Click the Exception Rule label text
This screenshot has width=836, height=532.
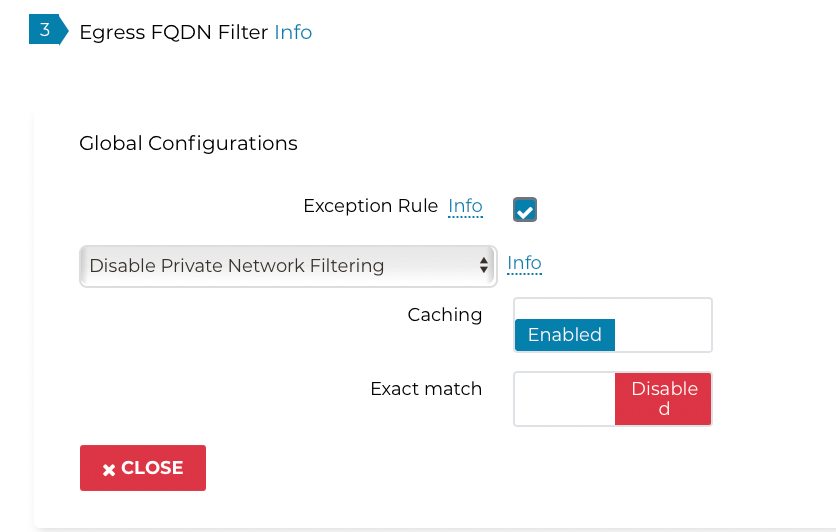pyautogui.click(x=370, y=206)
